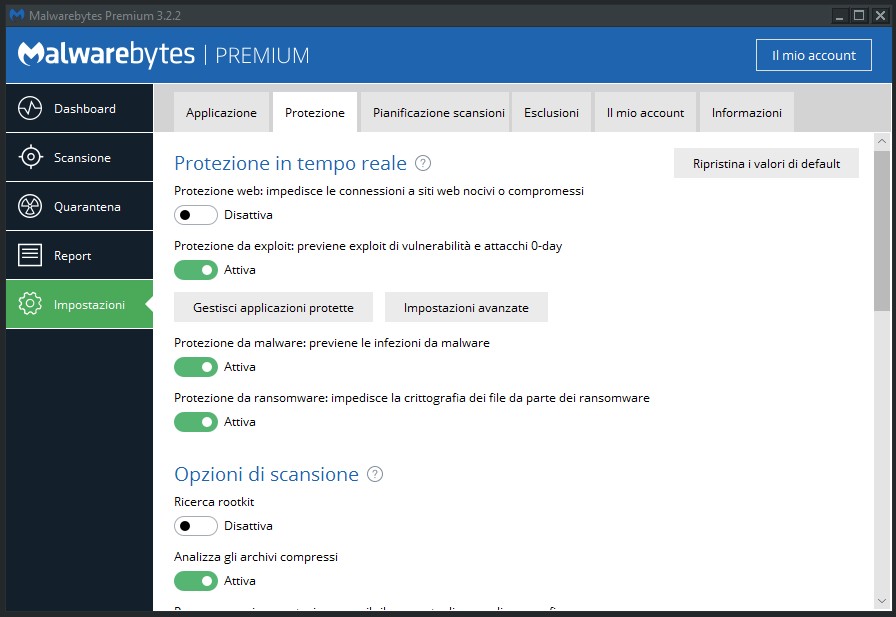Go to the Esclusioni tab

tap(551, 113)
